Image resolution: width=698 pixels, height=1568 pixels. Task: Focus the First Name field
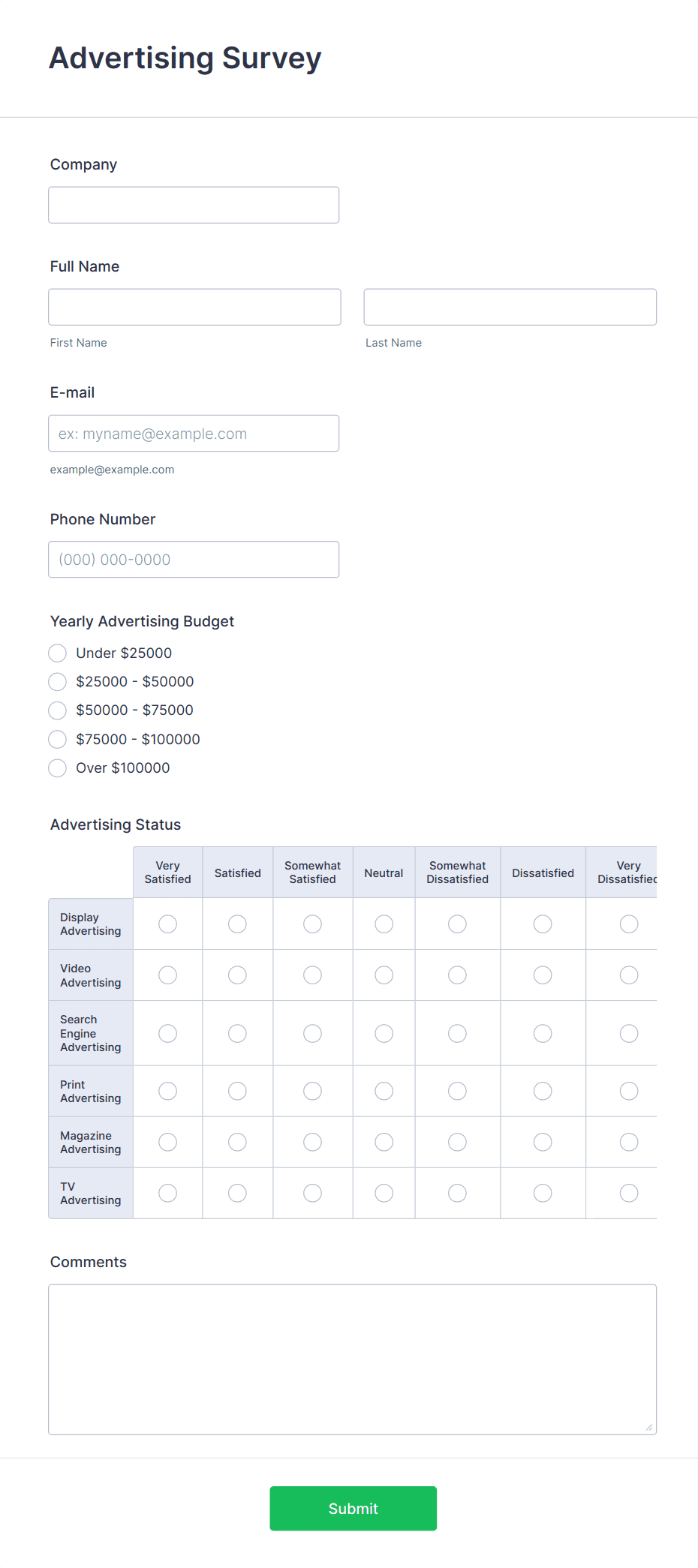(x=194, y=307)
